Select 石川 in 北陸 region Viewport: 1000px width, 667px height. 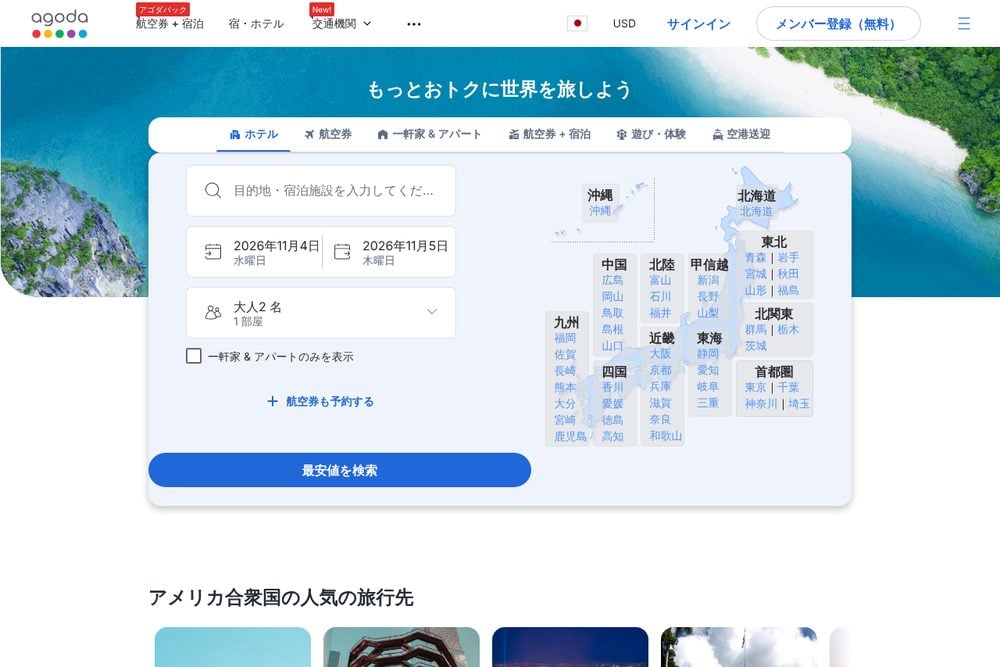660,297
